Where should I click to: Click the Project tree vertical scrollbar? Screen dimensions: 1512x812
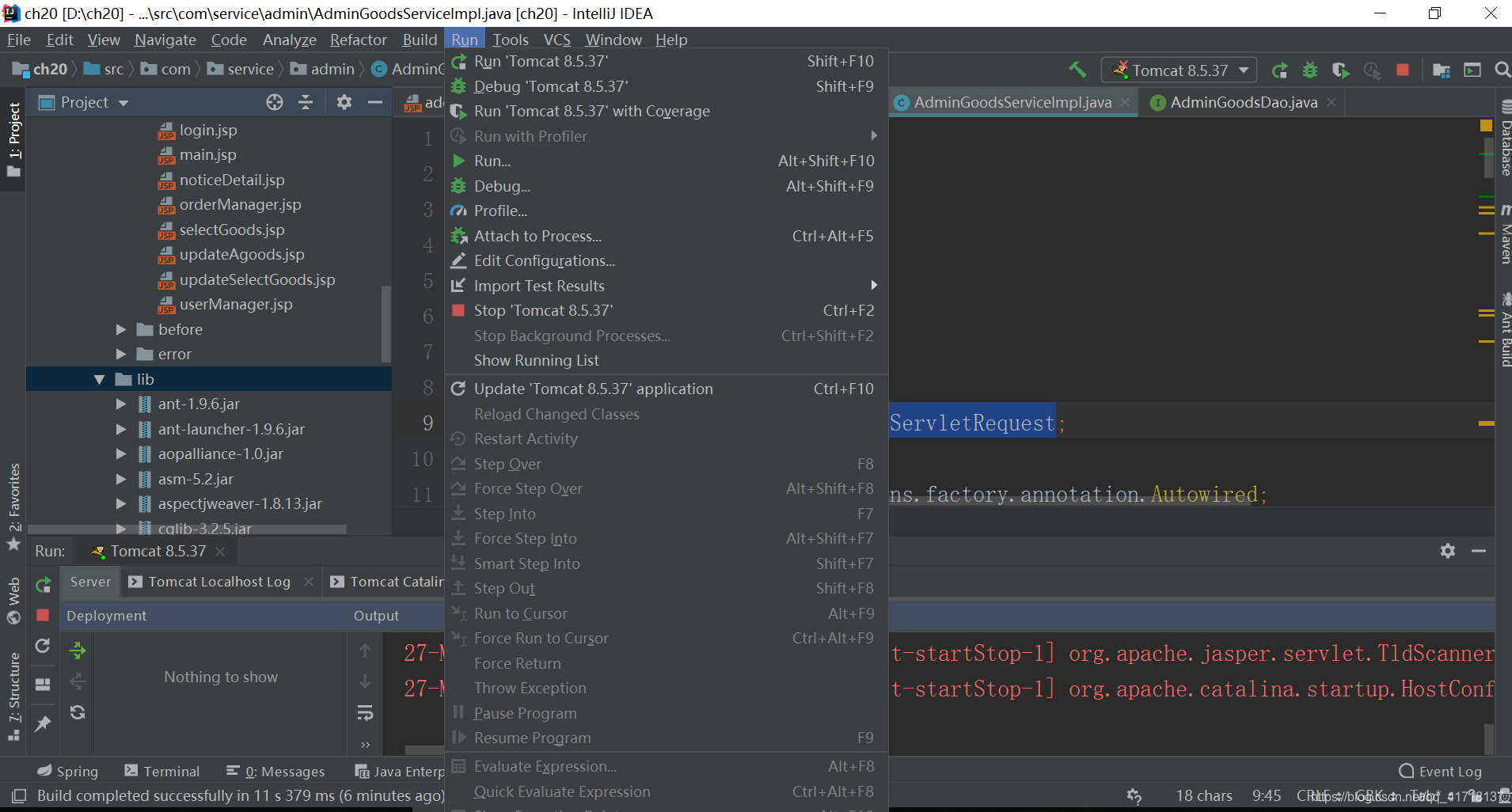pos(386,323)
